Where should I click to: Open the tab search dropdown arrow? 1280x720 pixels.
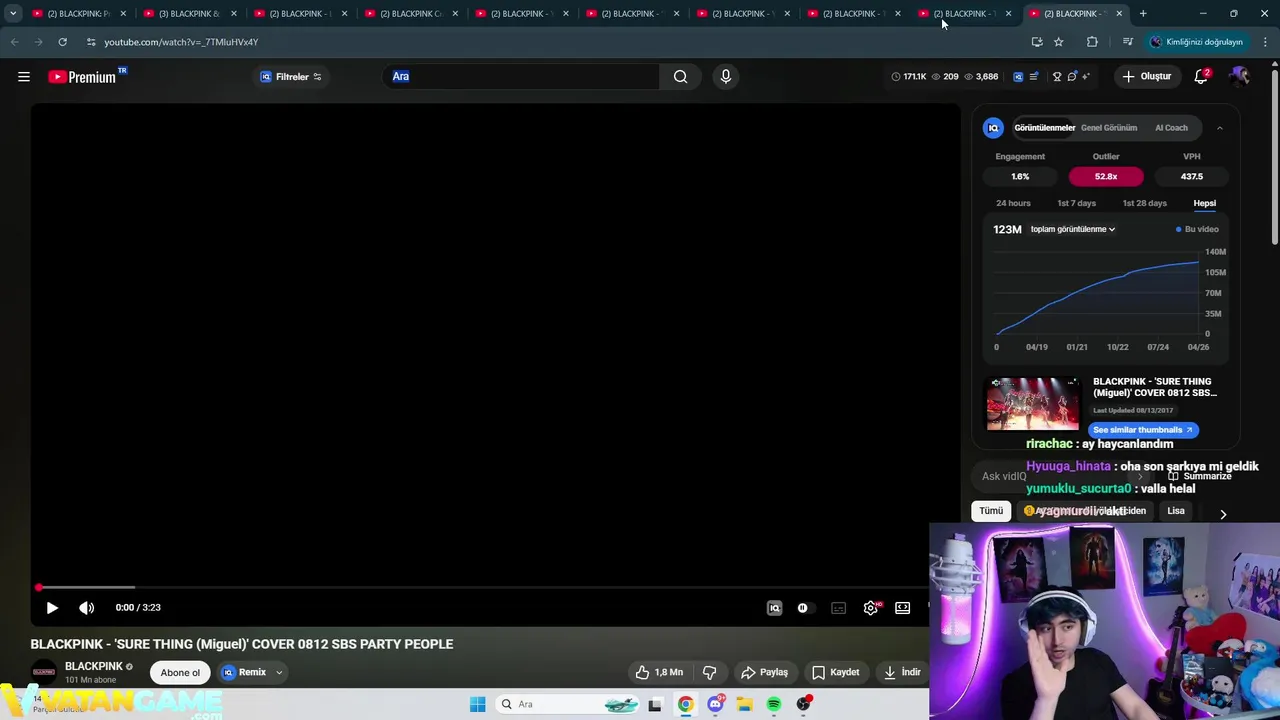tap(13, 14)
